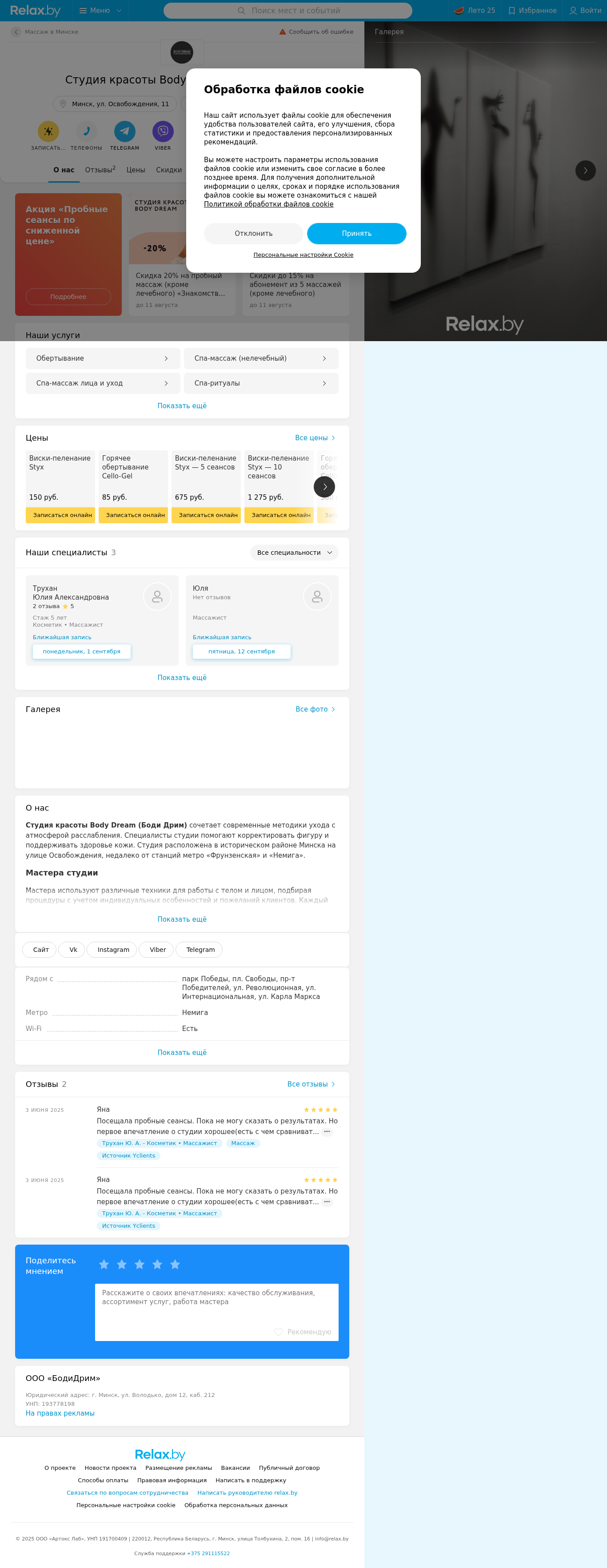Open the Telegram link chip
This screenshot has height=1568, width=607.
point(199,950)
